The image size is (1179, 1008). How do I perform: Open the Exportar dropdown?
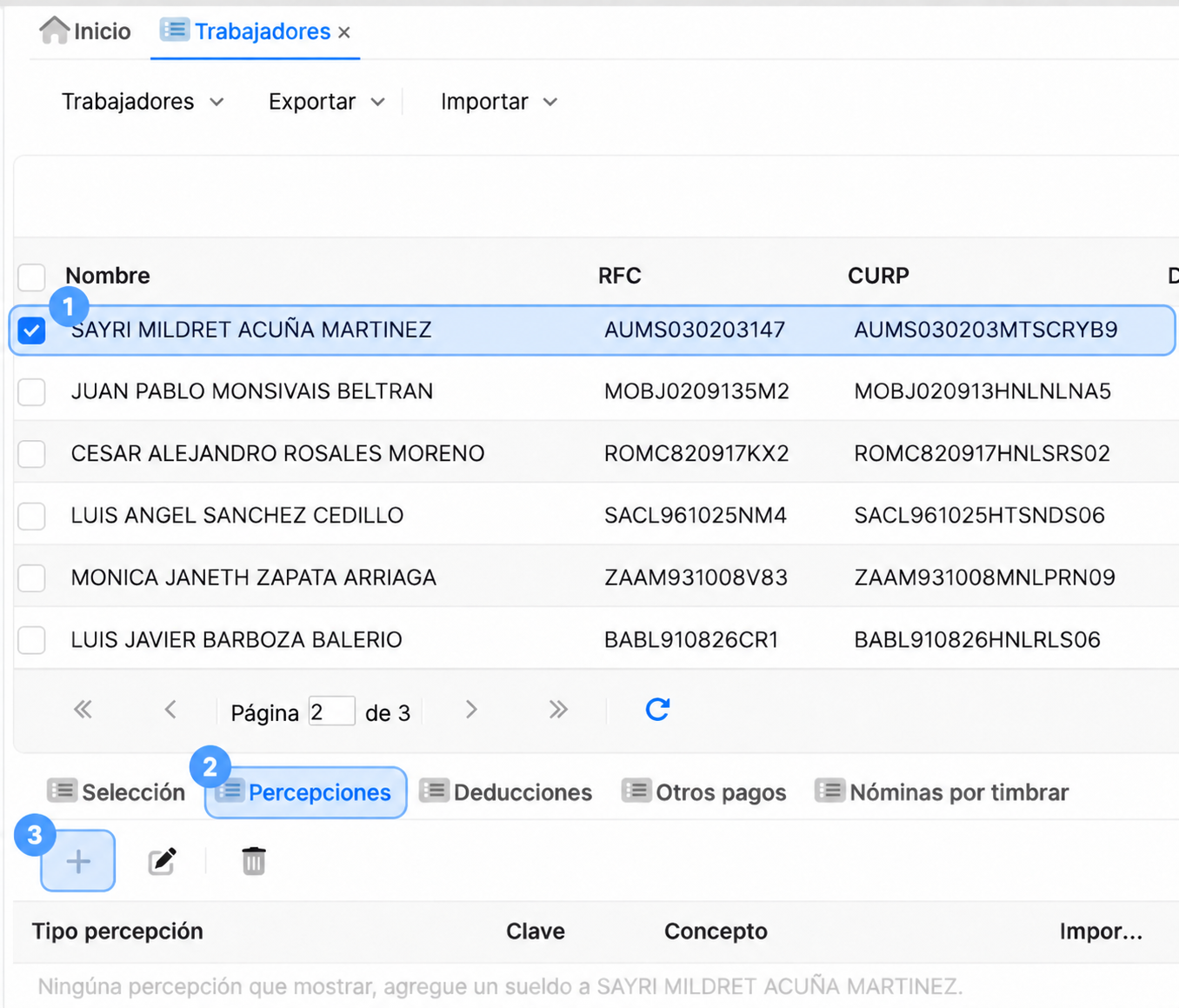327,102
